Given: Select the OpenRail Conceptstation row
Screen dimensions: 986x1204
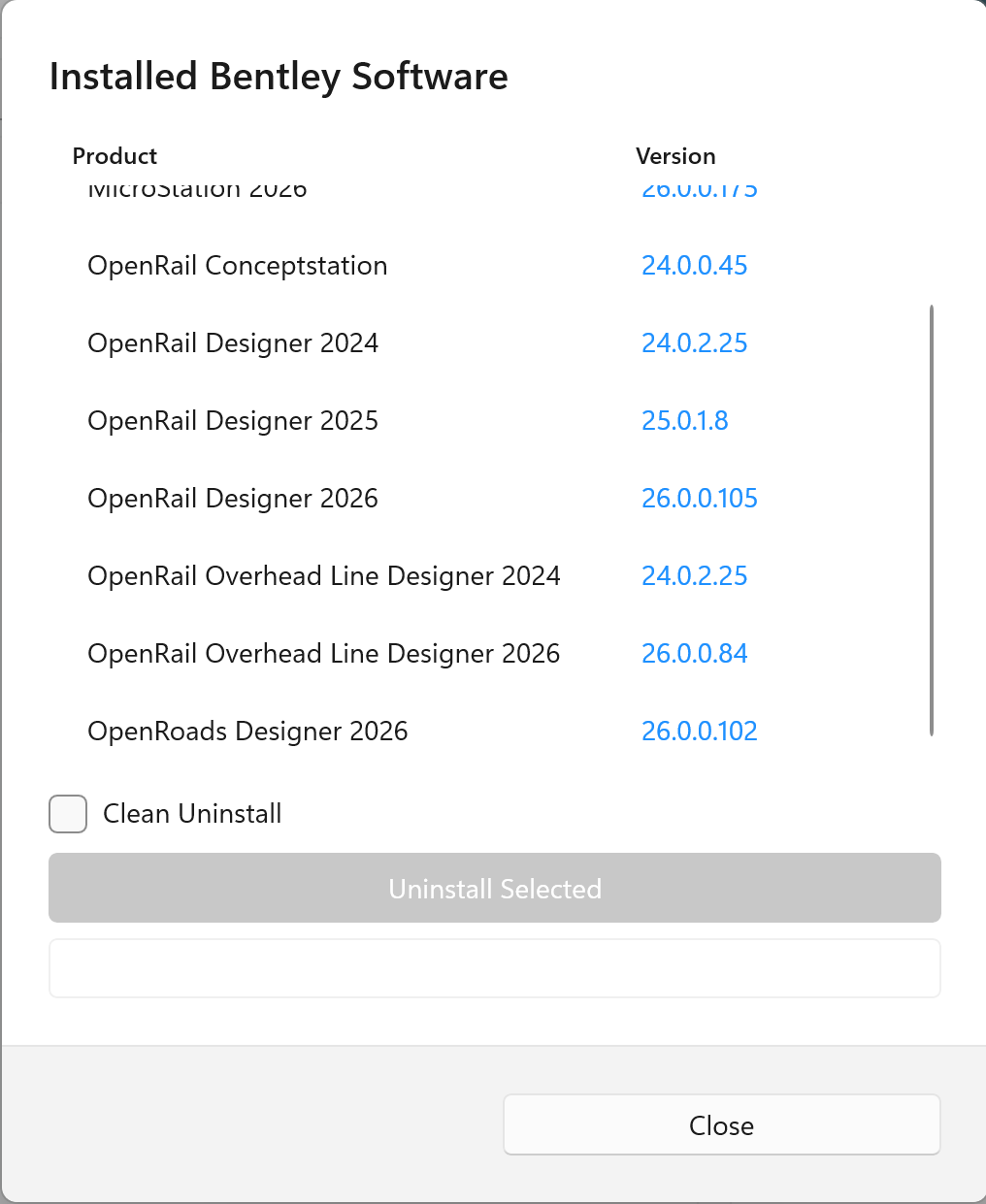Looking at the screenshot, I should pyautogui.click(x=237, y=265).
